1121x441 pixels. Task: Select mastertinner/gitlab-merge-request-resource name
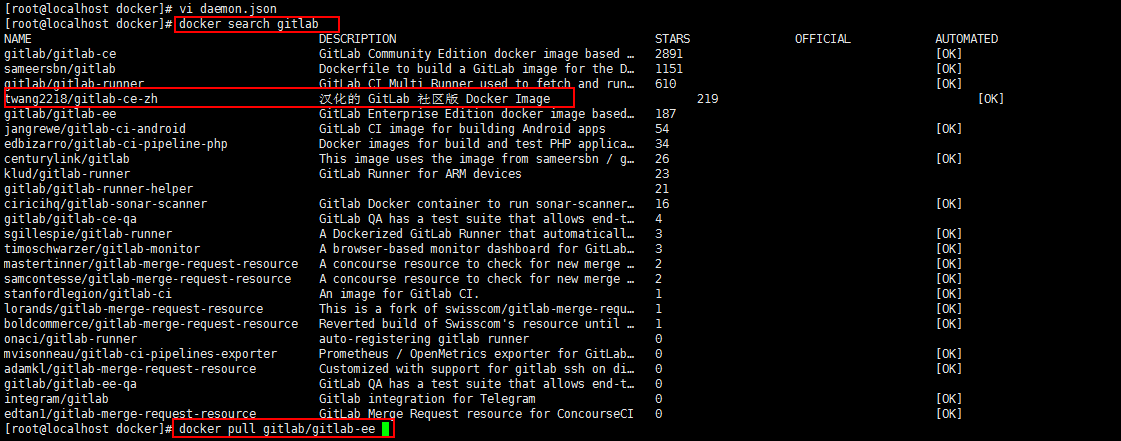coord(151,264)
